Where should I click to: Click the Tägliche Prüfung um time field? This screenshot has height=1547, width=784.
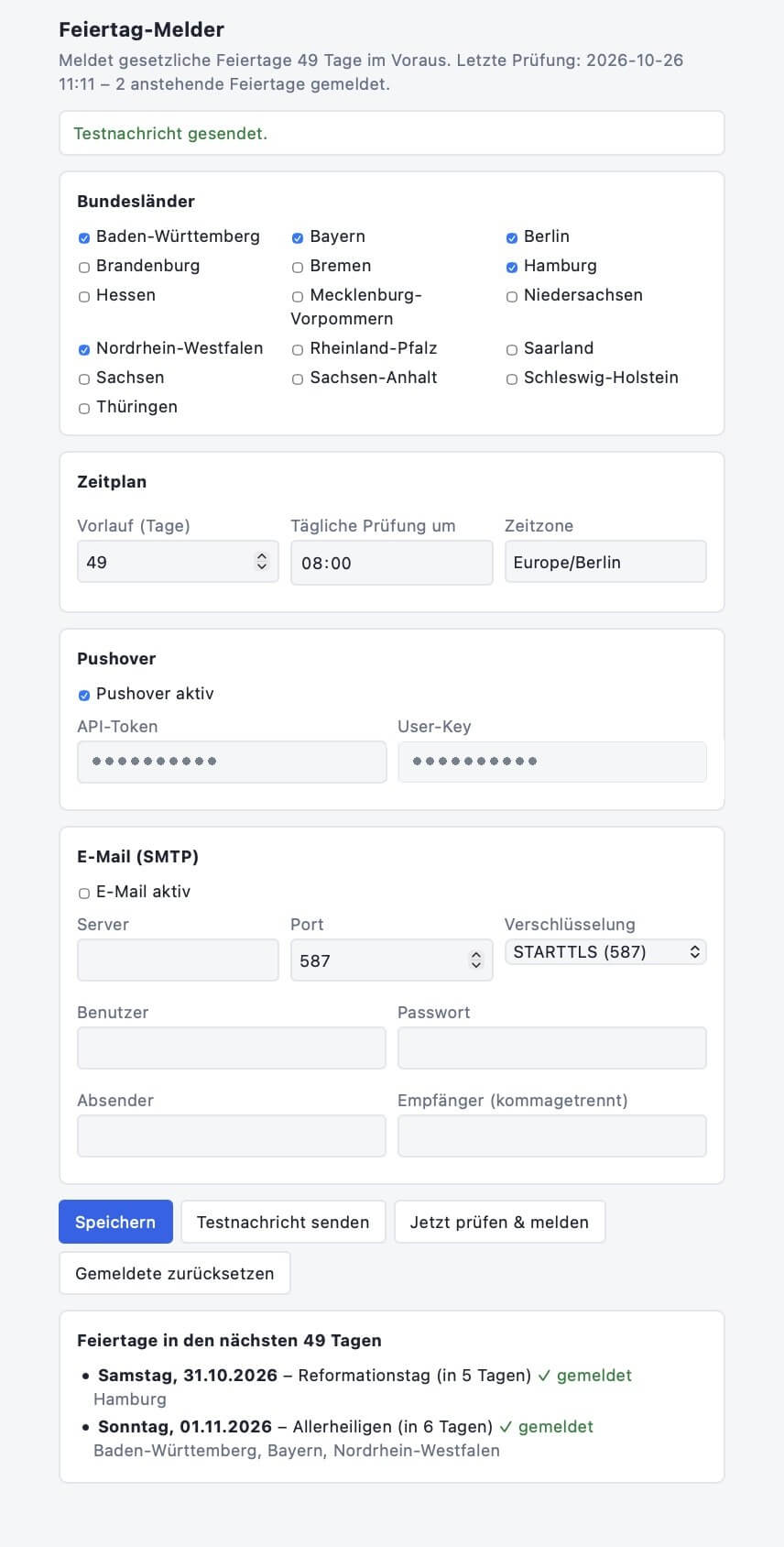coord(392,563)
